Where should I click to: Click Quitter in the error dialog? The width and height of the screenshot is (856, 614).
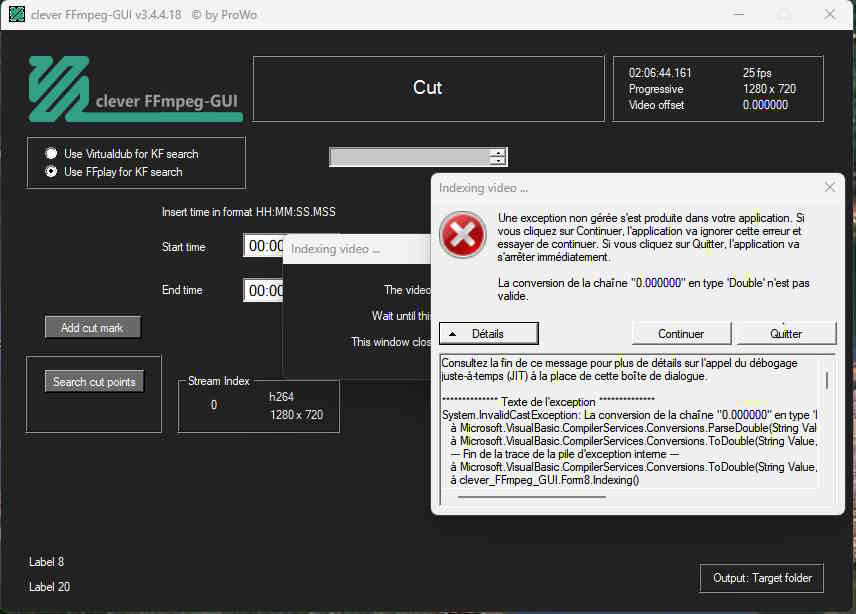pos(786,333)
